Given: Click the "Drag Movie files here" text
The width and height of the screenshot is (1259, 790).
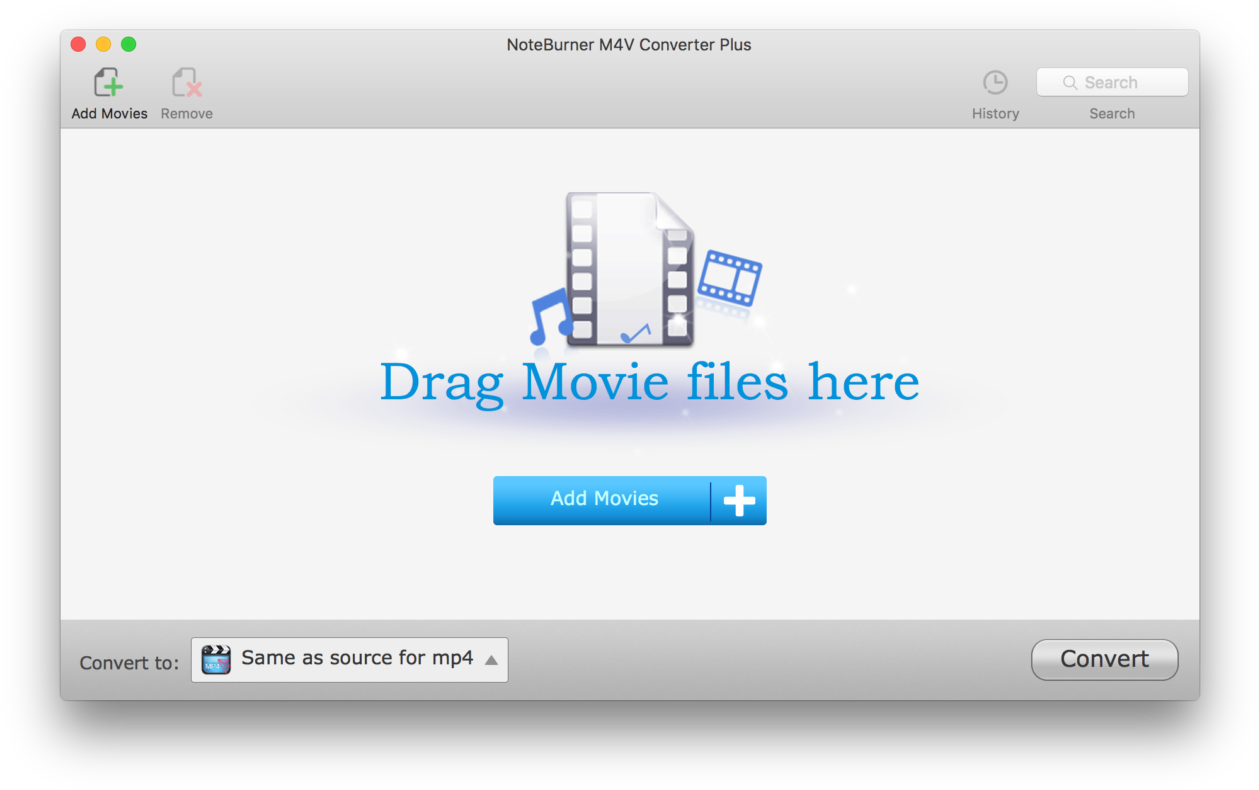Looking at the screenshot, I should click(x=649, y=382).
